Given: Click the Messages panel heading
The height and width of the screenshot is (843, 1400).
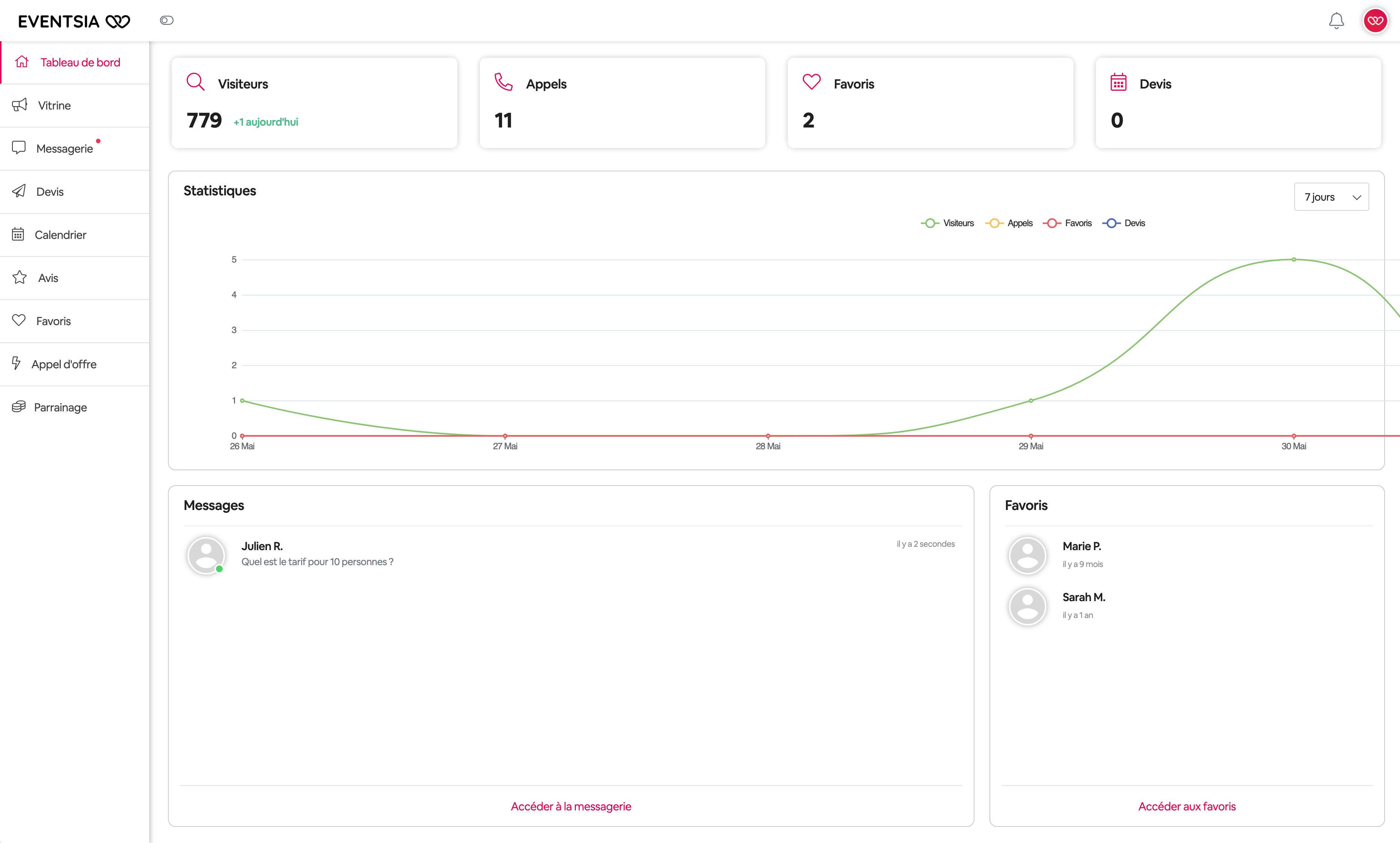Looking at the screenshot, I should (x=214, y=505).
